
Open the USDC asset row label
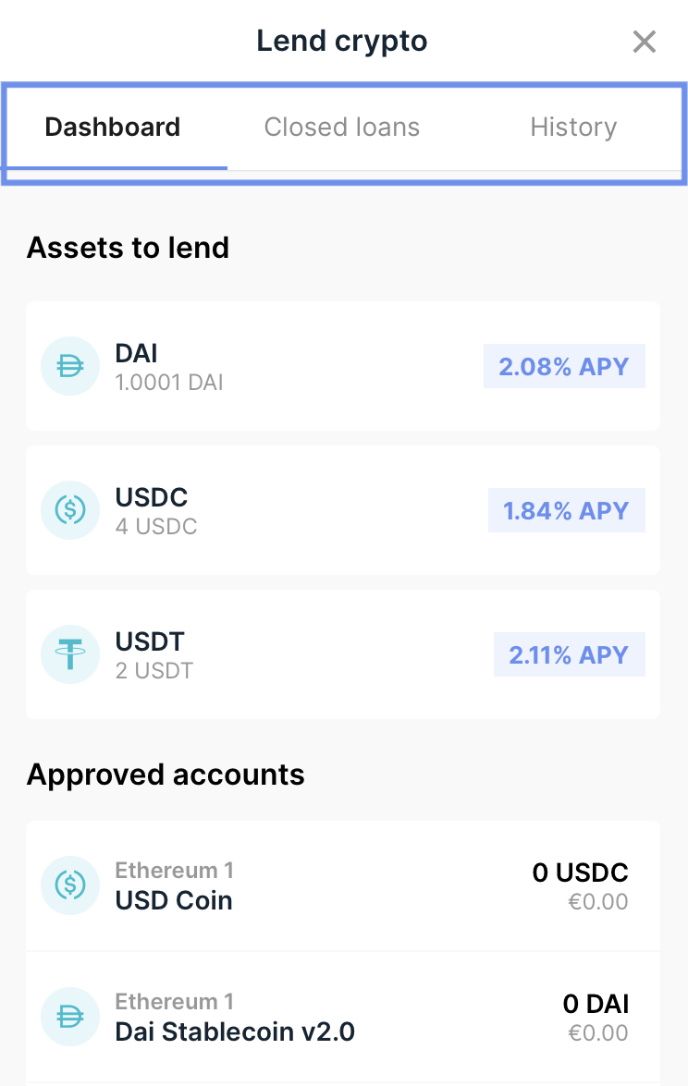(x=151, y=497)
